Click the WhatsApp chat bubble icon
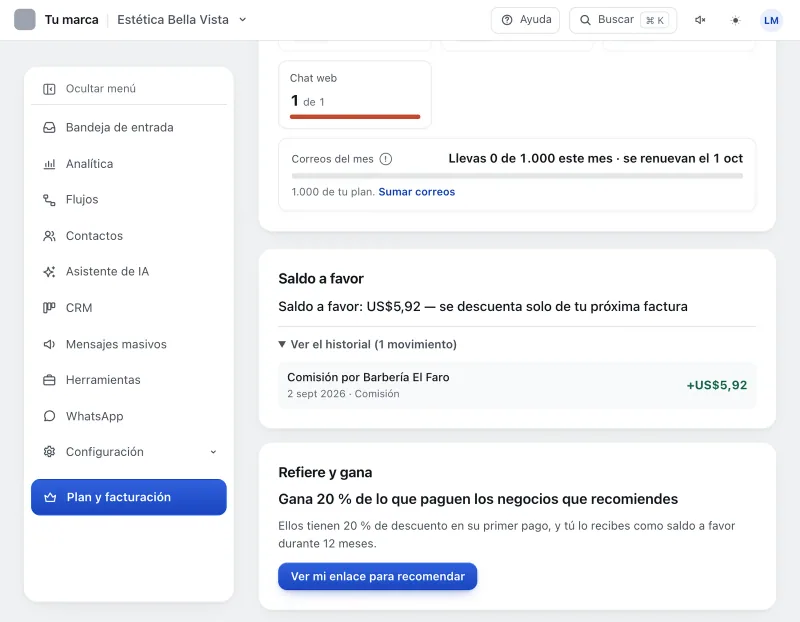The height and width of the screenshot is (622, 800). [x=49, y=416]
